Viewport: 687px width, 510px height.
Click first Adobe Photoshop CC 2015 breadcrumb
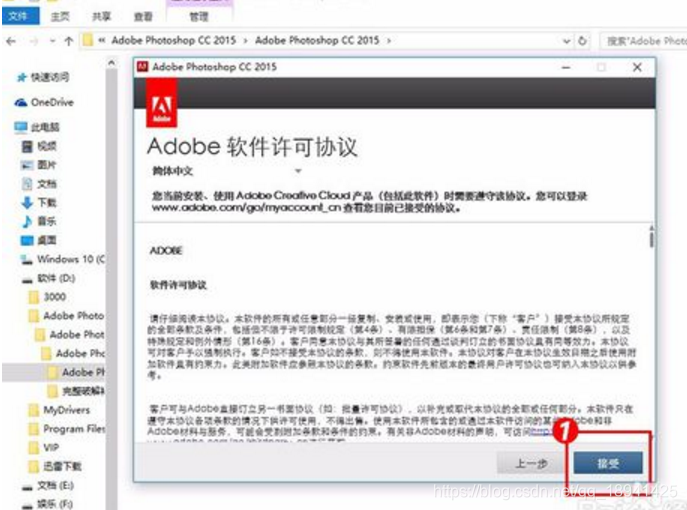point(174,40)
